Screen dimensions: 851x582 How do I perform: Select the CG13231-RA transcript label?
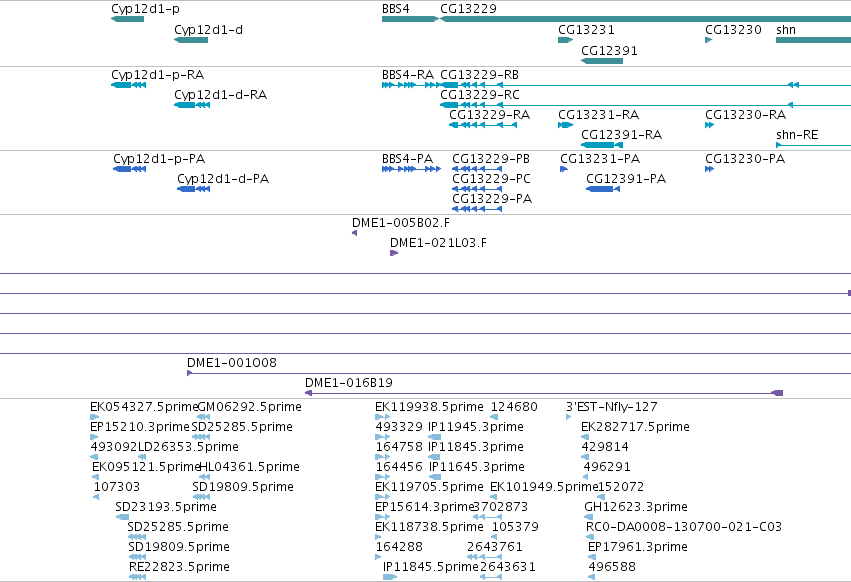(599, 115)
